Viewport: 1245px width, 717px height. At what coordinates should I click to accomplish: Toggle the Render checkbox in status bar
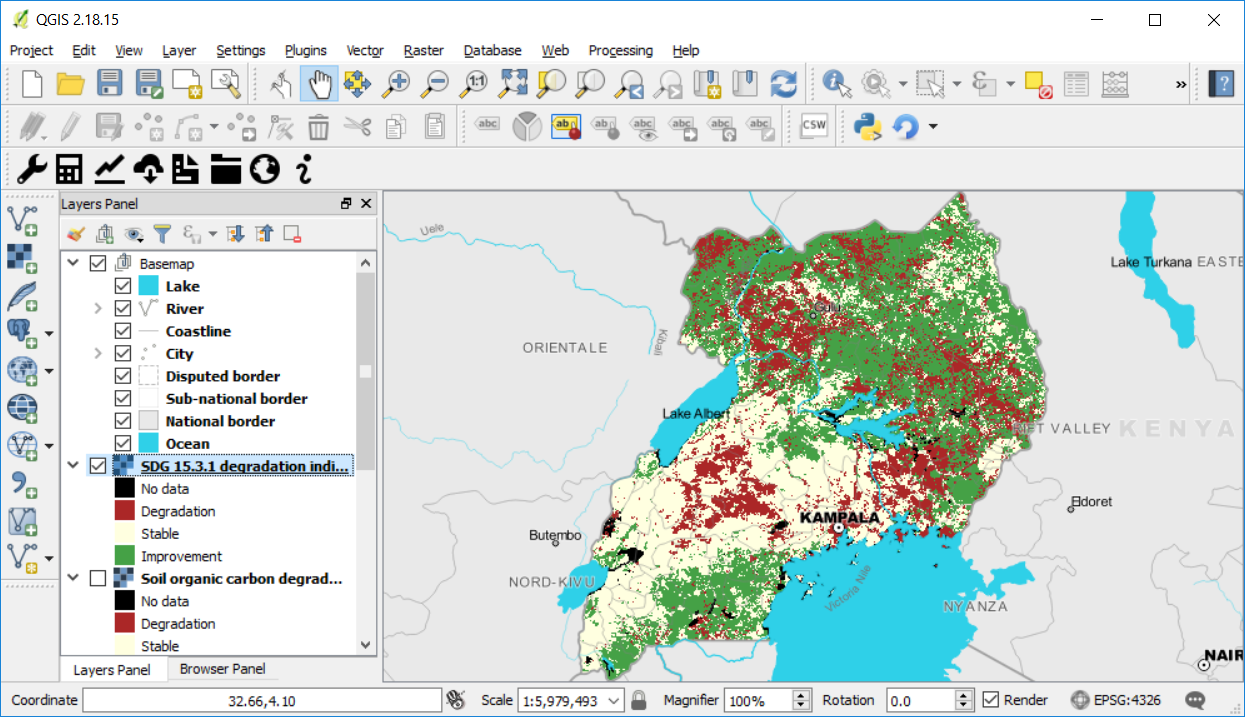tap(991, 700)
